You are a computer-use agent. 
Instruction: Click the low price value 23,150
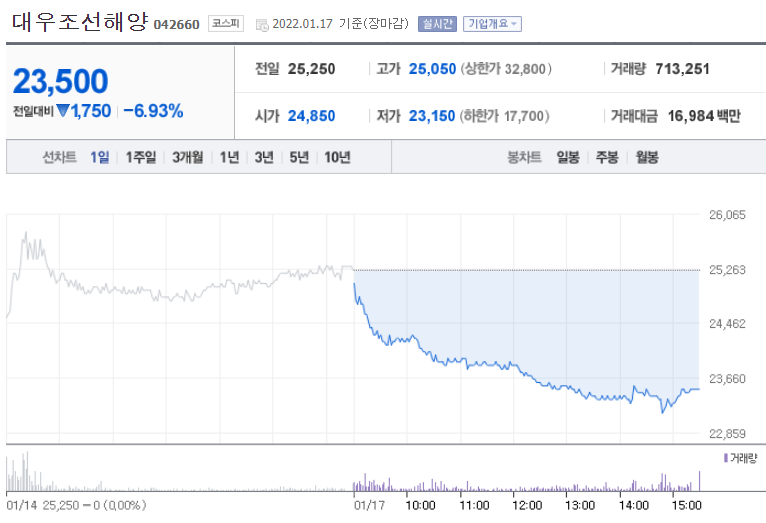432,116
